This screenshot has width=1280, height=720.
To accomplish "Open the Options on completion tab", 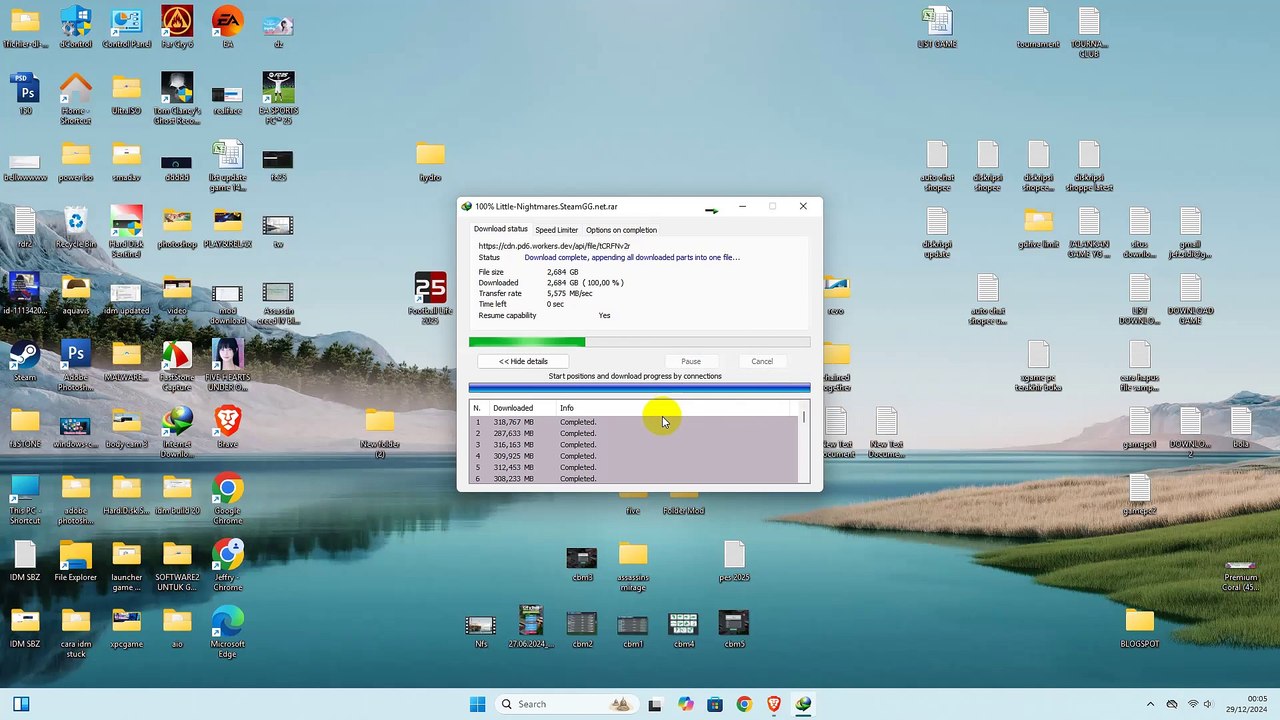I will click(621, 230).
